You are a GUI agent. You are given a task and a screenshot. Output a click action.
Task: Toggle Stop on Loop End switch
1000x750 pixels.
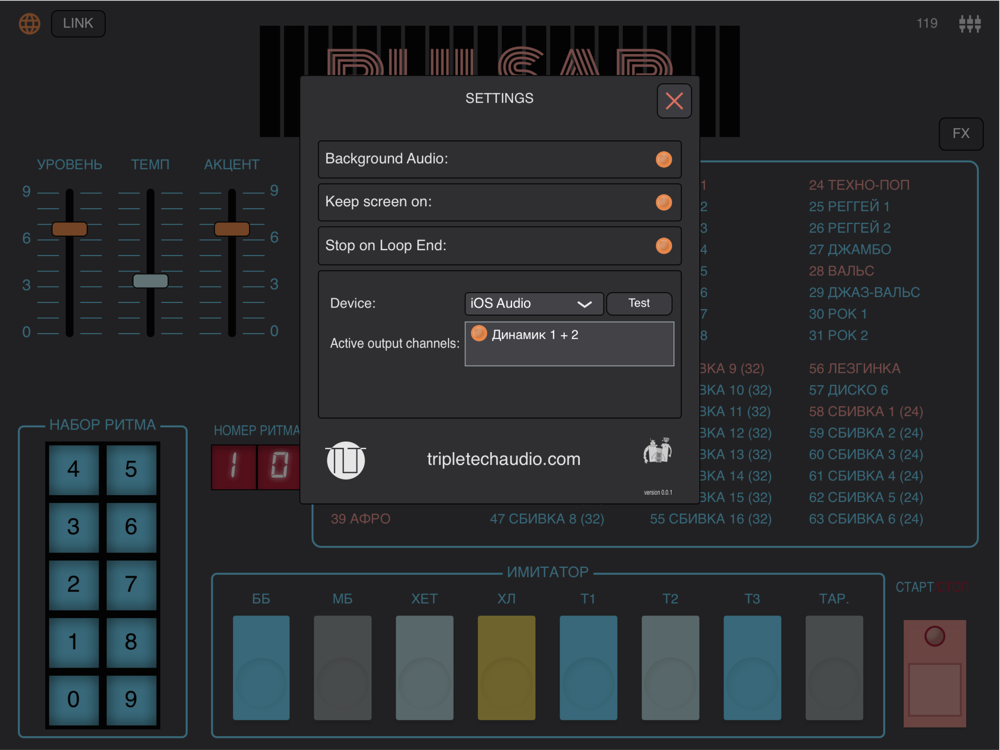(x=664, y=246)
